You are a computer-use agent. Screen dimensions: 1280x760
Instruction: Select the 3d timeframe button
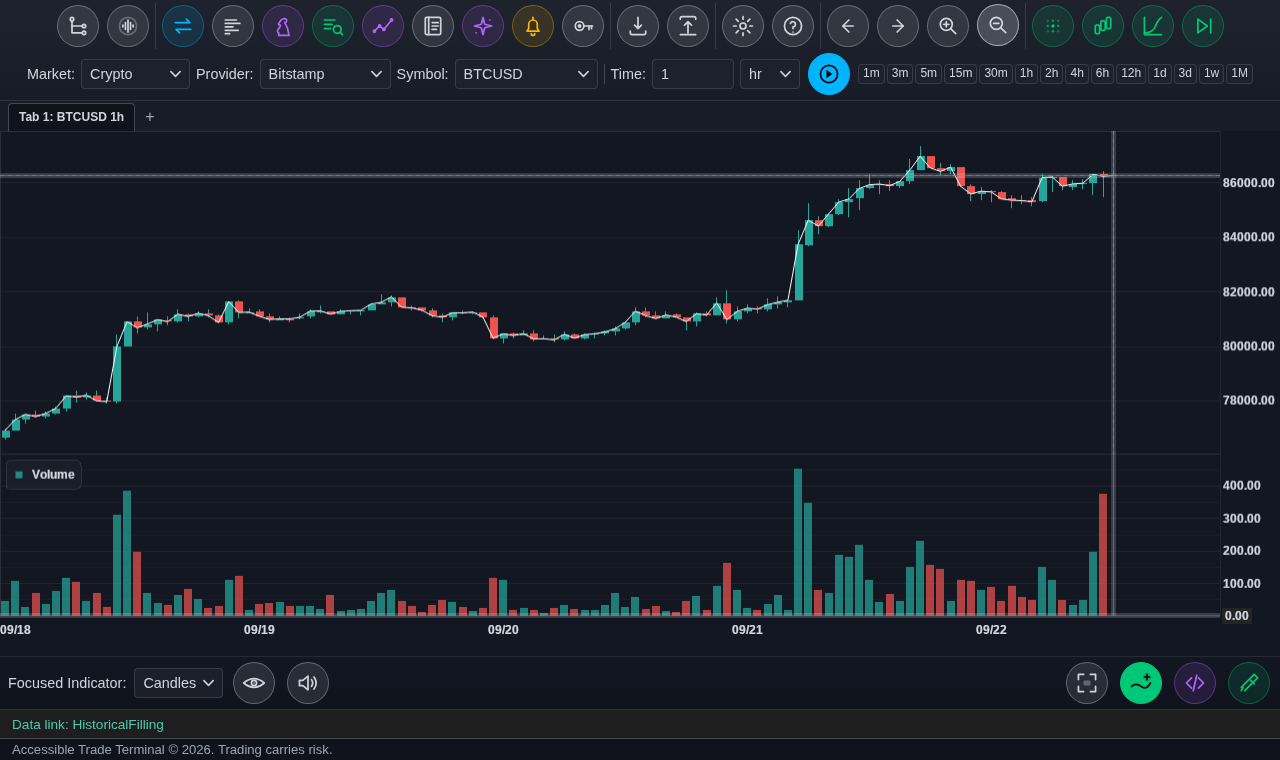1185,73
